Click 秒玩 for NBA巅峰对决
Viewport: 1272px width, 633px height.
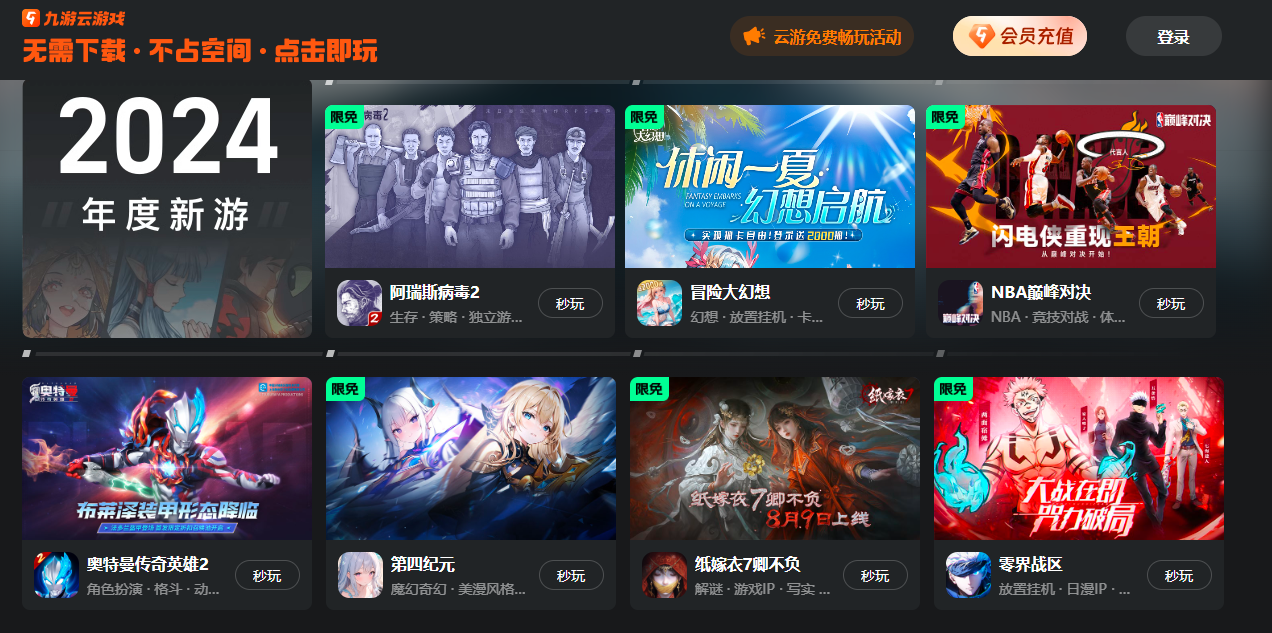(1171, 303)
